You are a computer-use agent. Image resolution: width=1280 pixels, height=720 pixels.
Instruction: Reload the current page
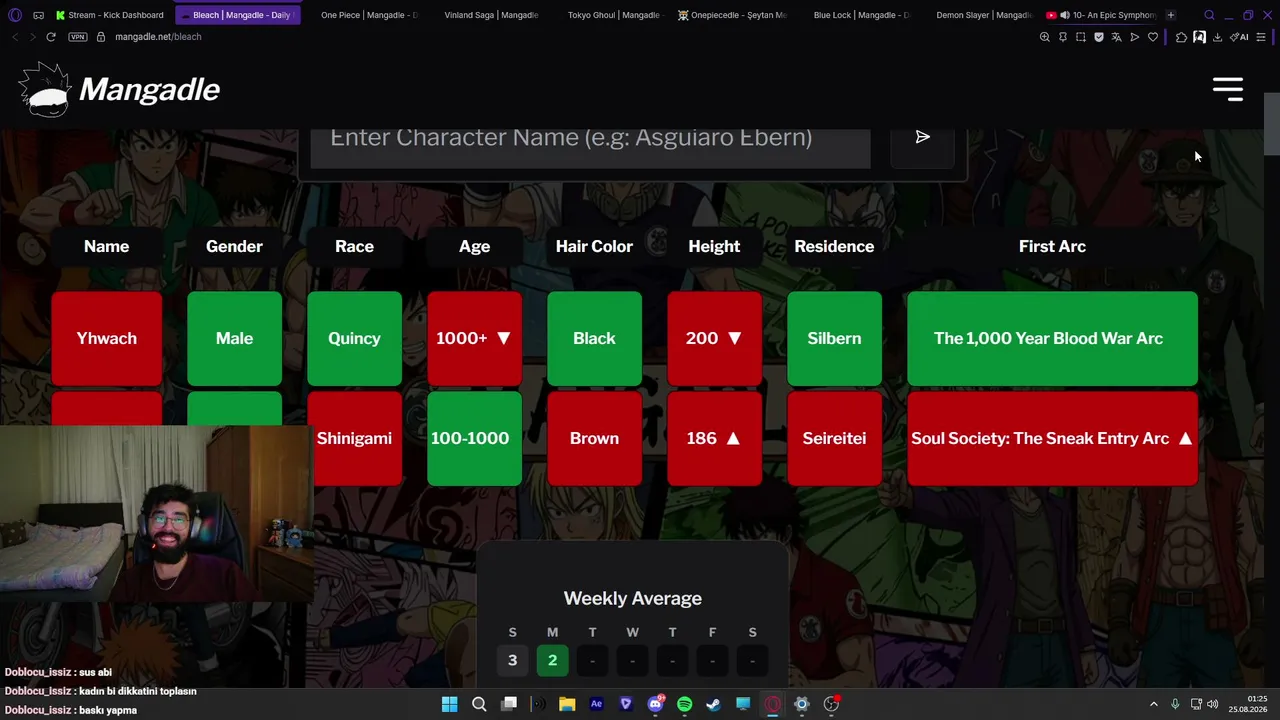pyautogui.click(x=51, y=37)
